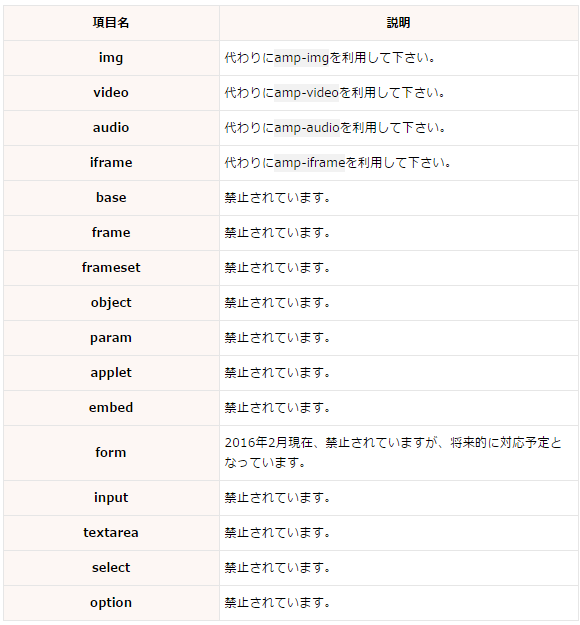Select the audio row label
Image resolution: width=580 pixels, height=625 pixels.
(x=111, y=128)
